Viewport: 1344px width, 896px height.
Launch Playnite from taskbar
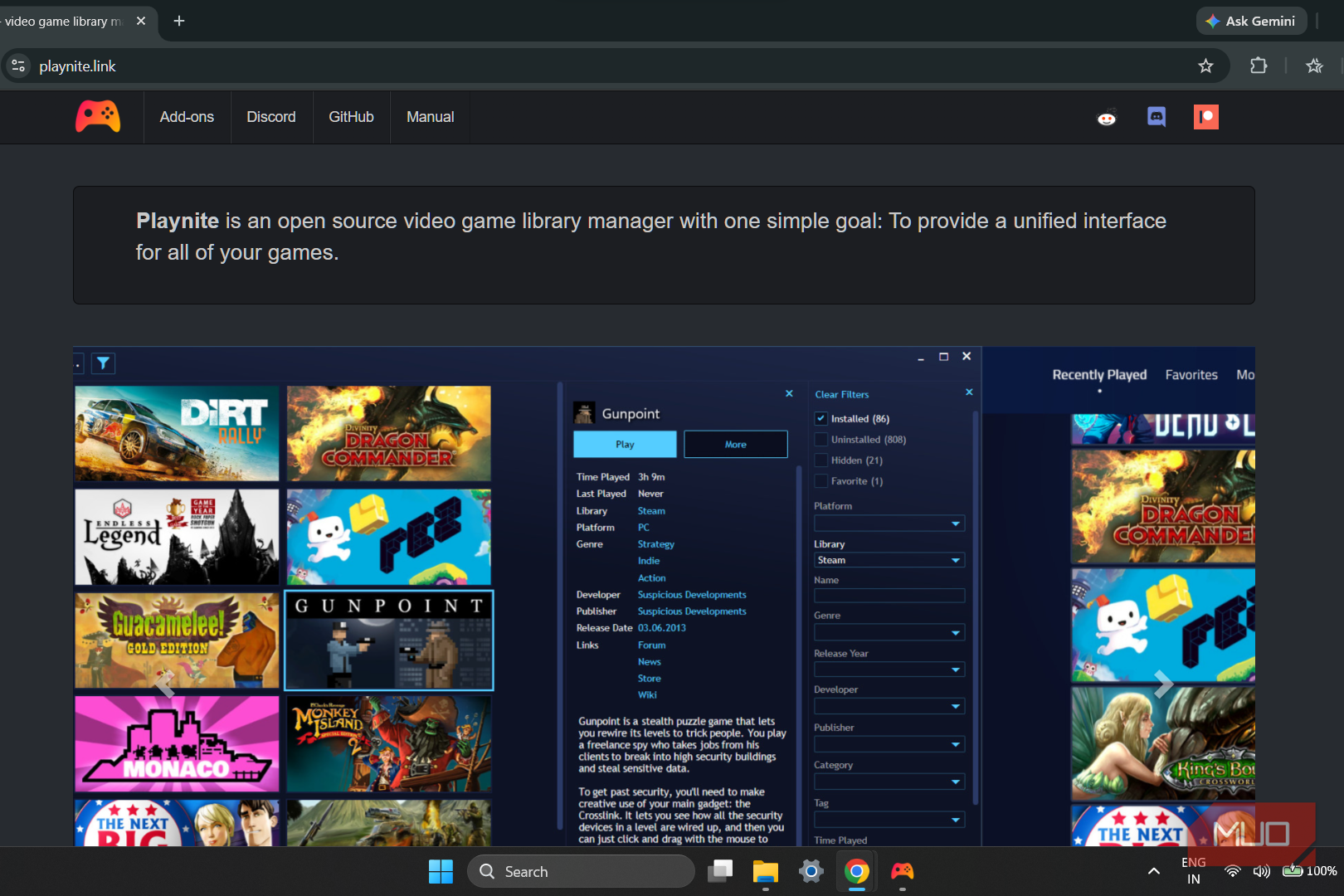point(902,871)
